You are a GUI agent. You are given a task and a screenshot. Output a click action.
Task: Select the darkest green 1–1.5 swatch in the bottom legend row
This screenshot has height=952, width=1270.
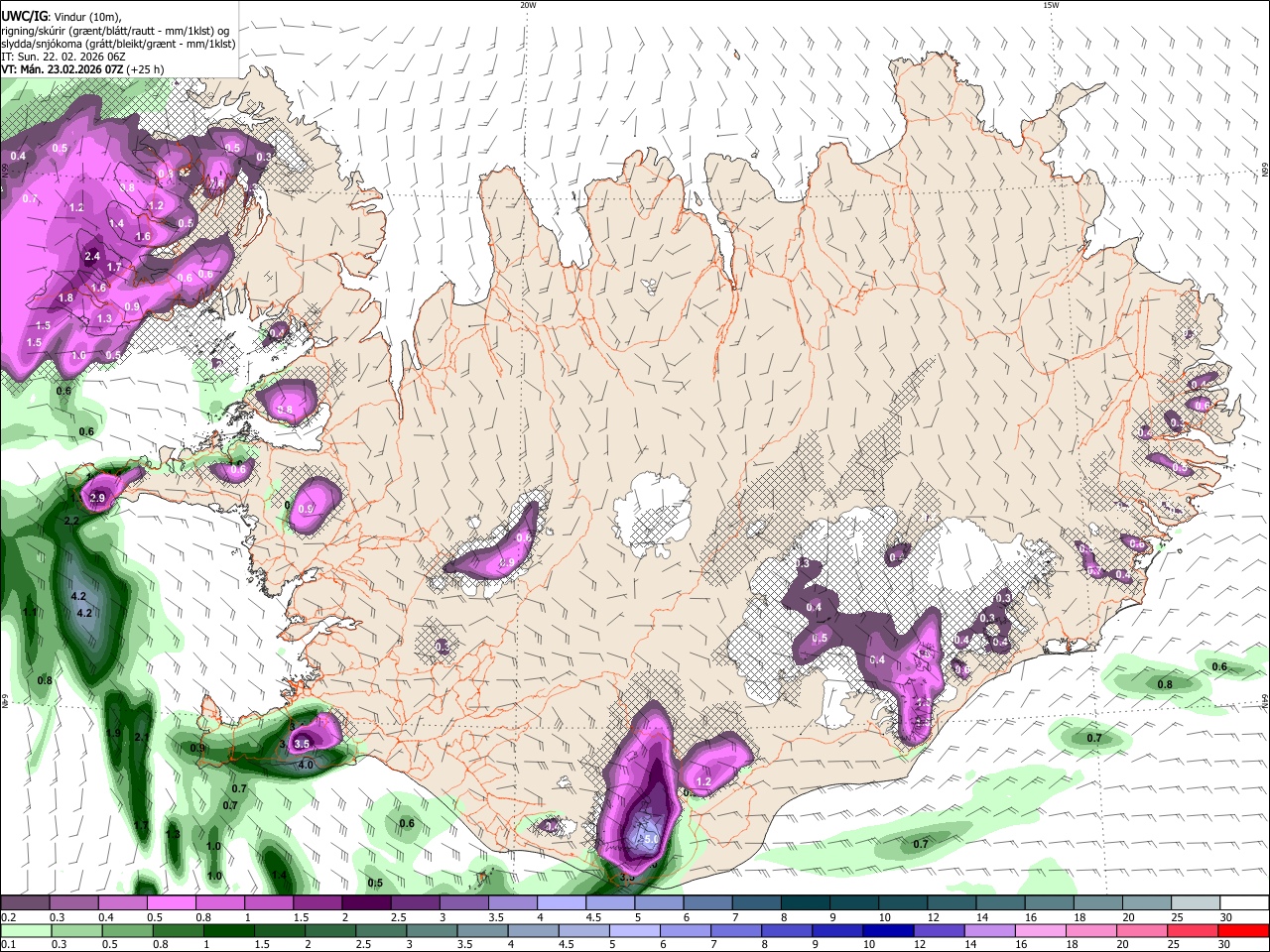pyautogui.click(x=229, y=930)
